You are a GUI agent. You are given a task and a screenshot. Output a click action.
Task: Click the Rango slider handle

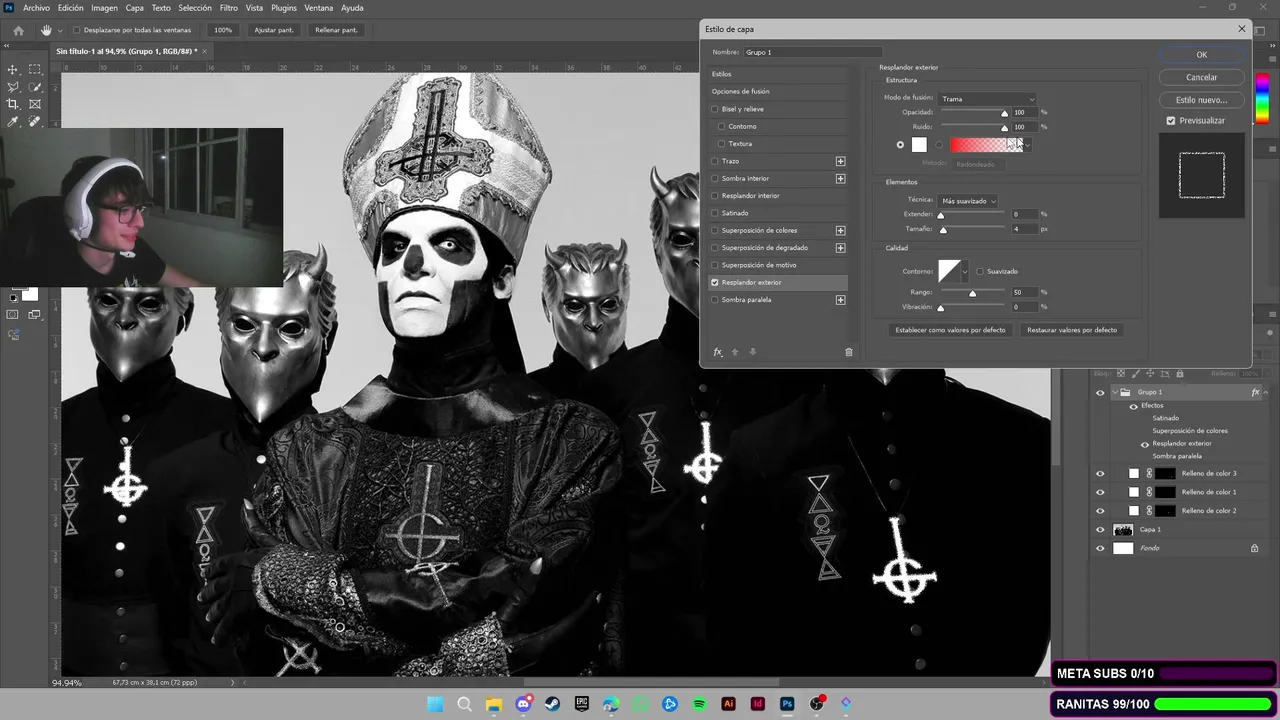(972, 293)
